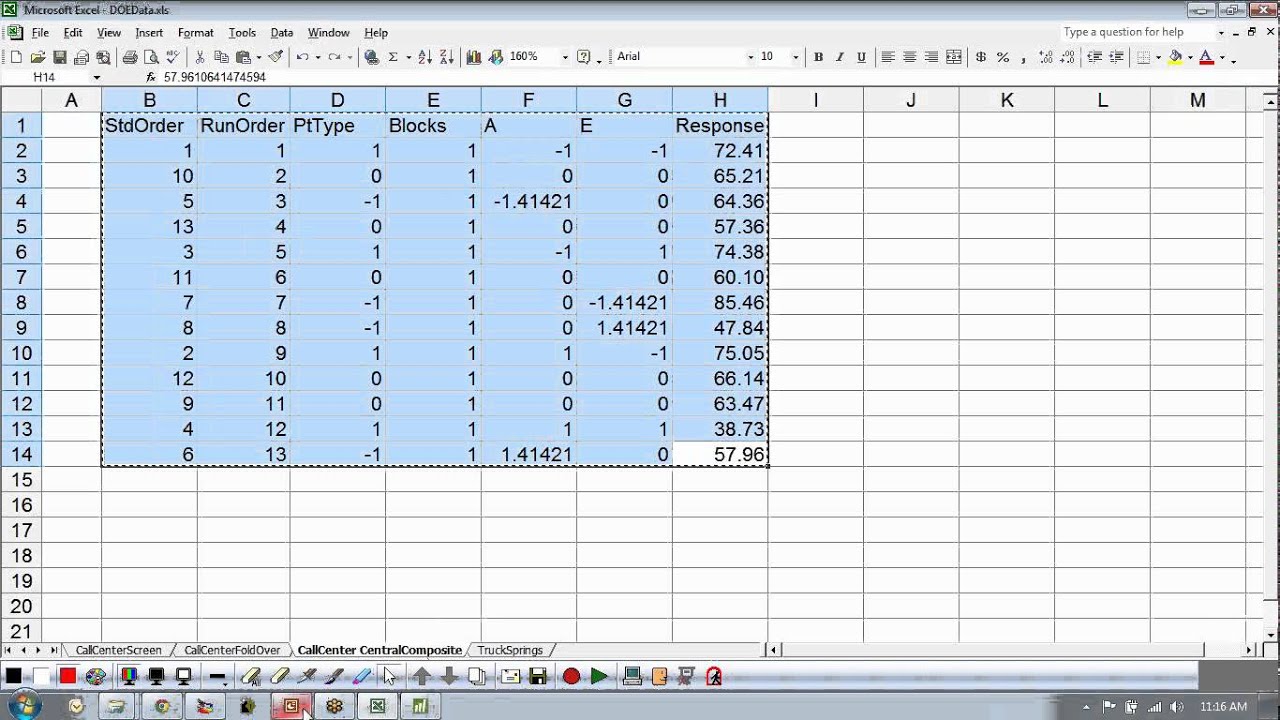This screenshot has height=720, width=1280.
Task: Open the Borders dropdown arrow
Action: 1158,57
